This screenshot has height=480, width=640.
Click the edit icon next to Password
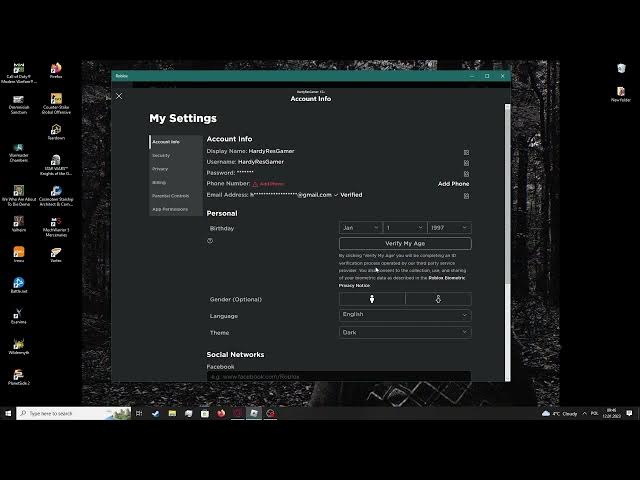click(x=466, y=173)
